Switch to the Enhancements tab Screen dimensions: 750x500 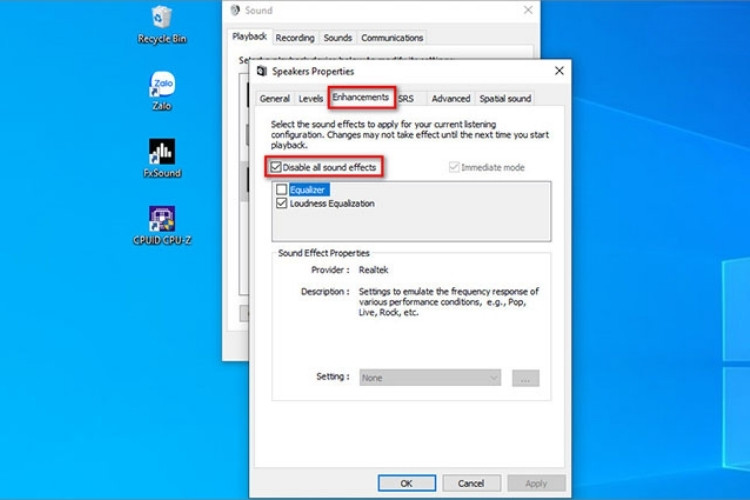(361, 97)
